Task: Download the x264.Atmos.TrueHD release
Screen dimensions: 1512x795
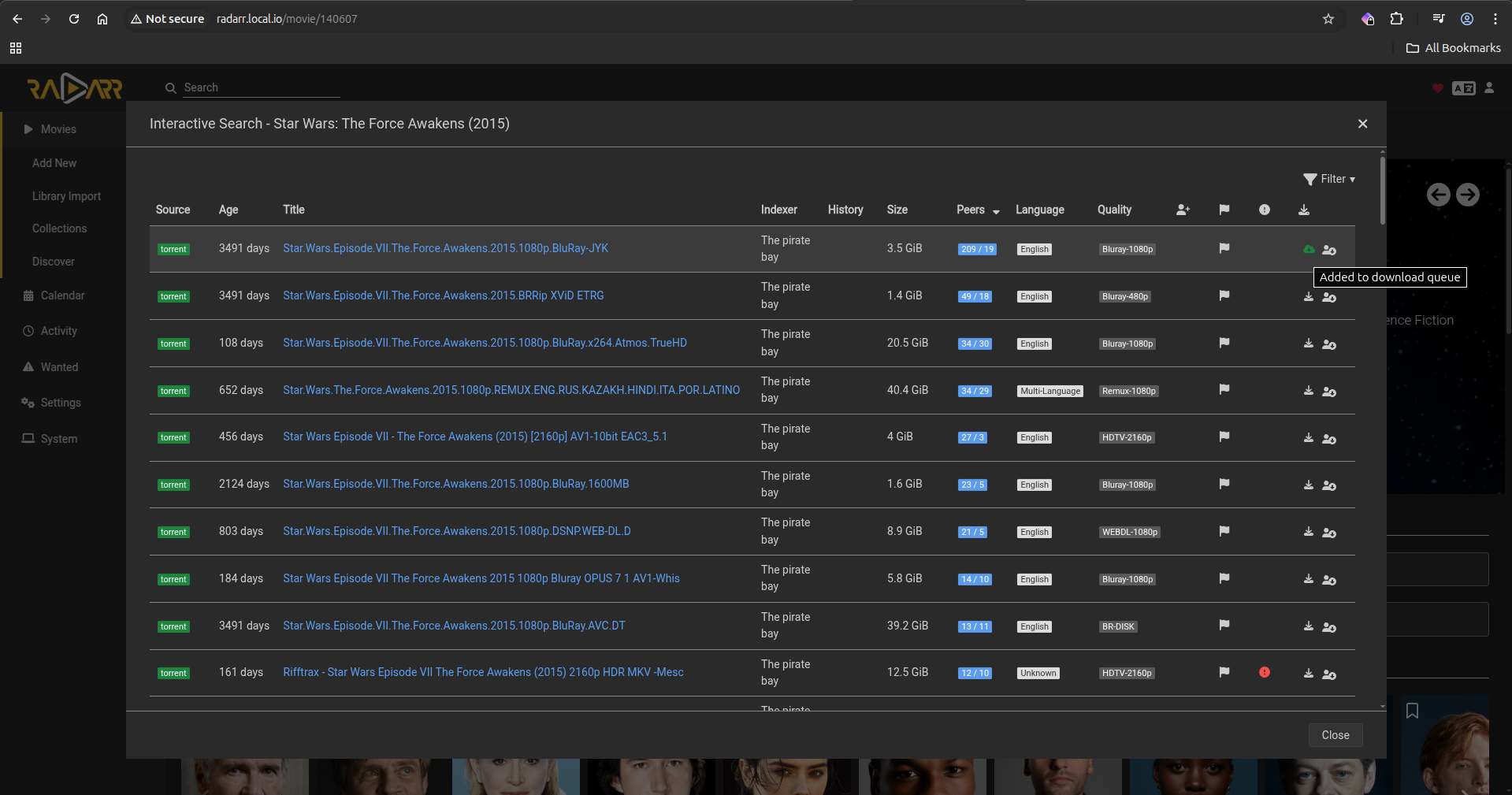Action: click(1308, 344)
